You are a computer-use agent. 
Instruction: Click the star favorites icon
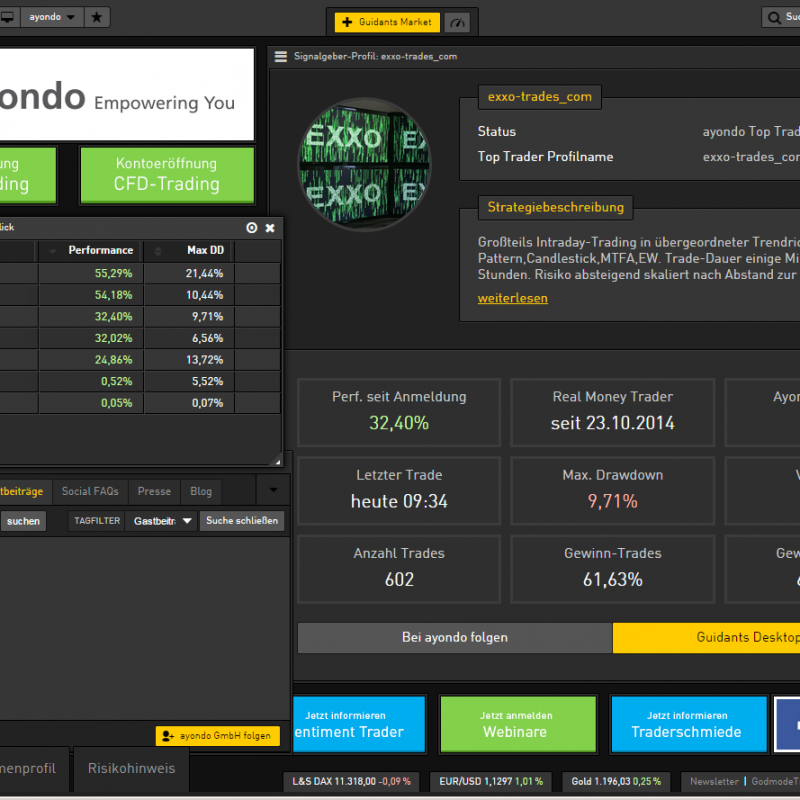96,17
